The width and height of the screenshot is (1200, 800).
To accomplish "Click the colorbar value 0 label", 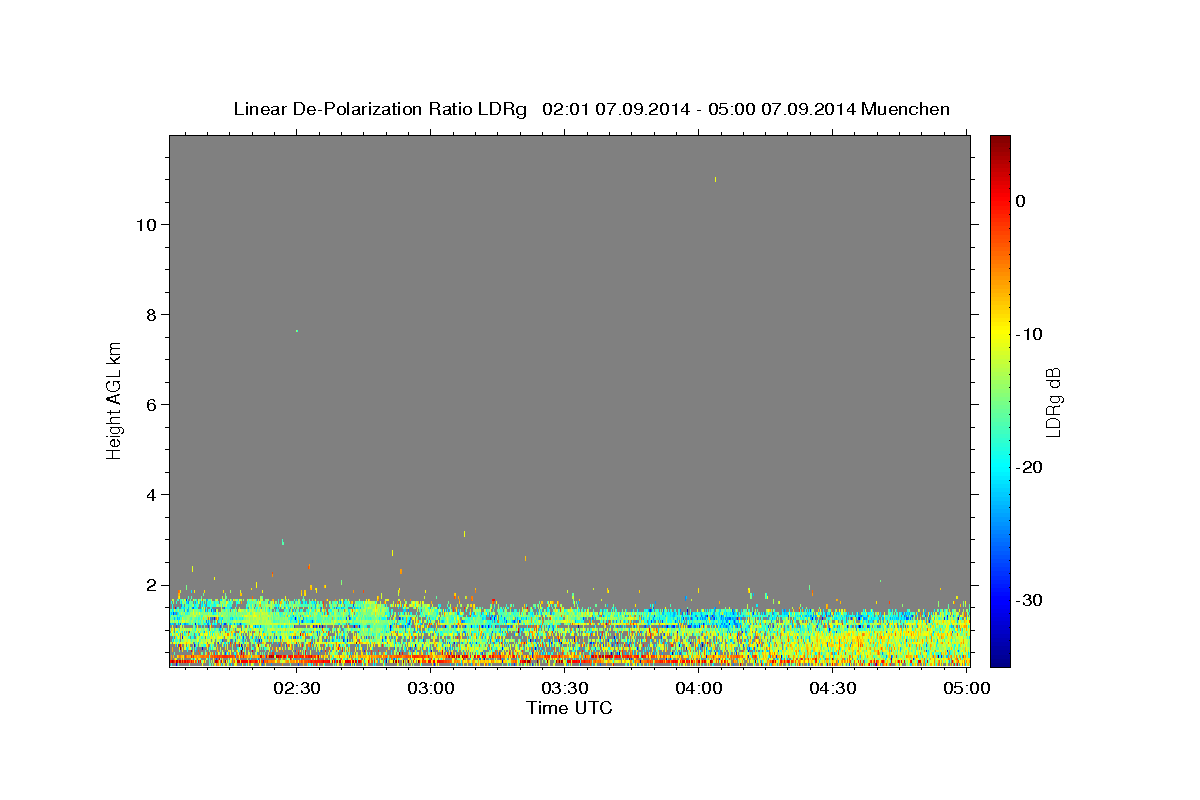I will (1020, 201).
